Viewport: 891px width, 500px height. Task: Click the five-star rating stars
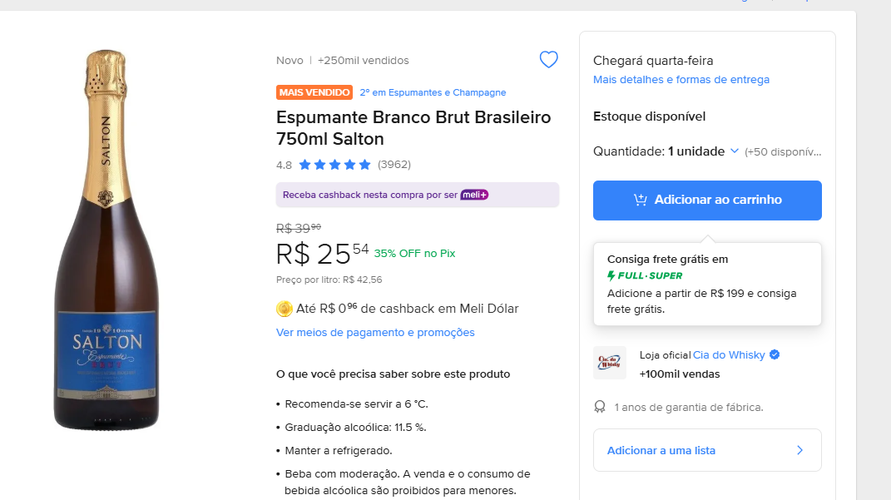point(335,165)
